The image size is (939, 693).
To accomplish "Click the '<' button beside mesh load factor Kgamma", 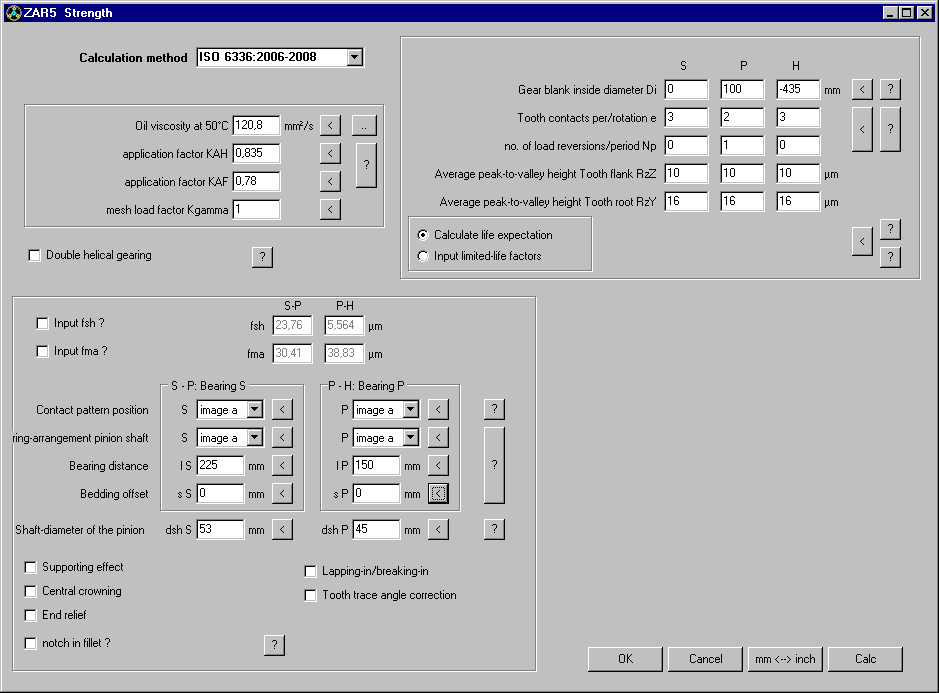I will pyautogui.click(x=331, y=210).
